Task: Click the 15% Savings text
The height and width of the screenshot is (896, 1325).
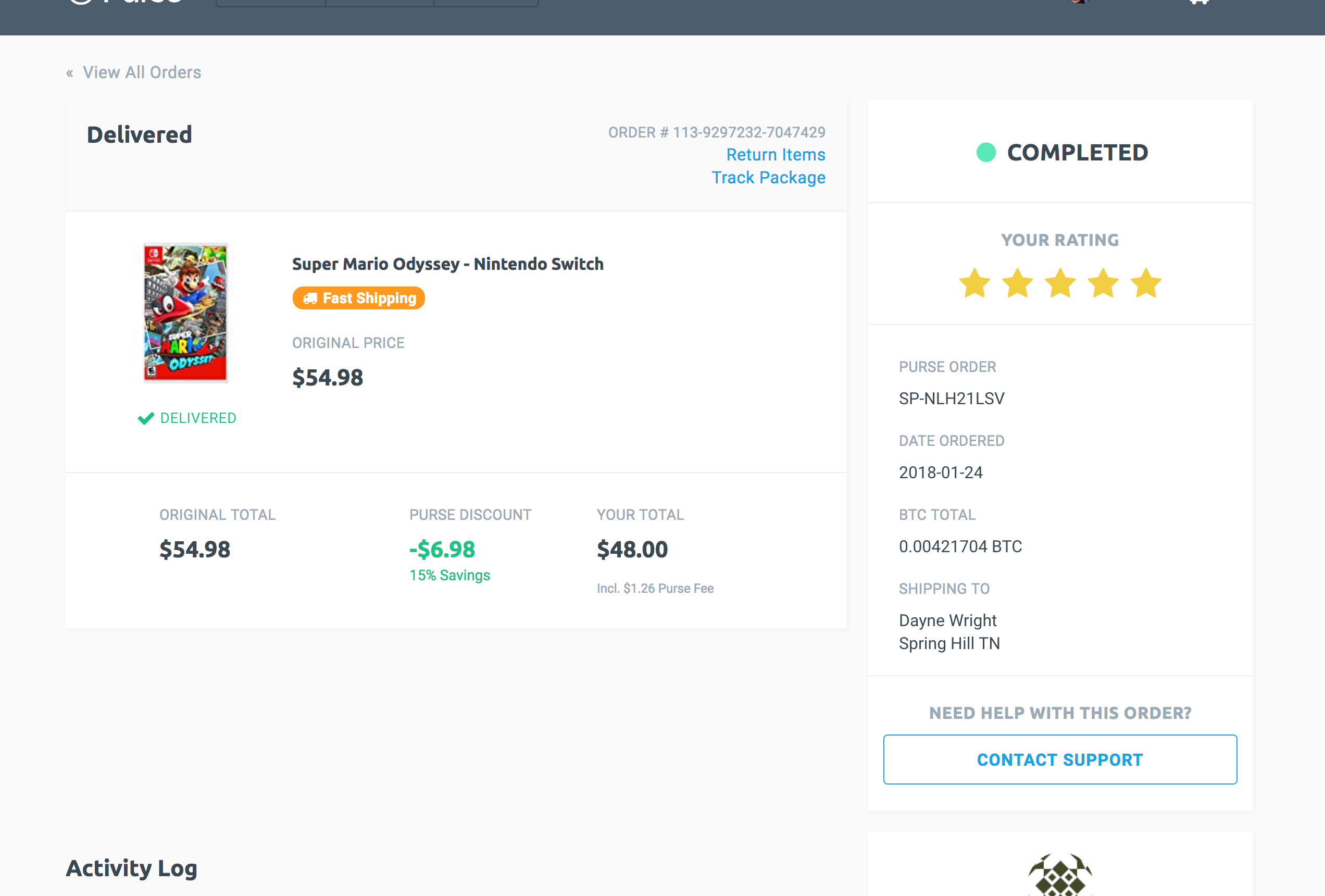Action: pyautogui.click(x=449, y=575)
